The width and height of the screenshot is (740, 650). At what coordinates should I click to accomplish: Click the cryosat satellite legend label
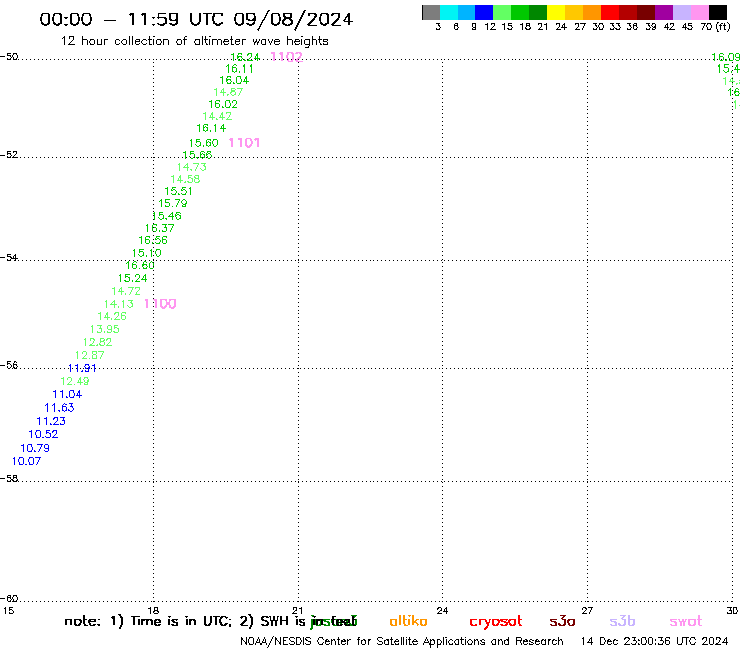[x=496, y=622]
